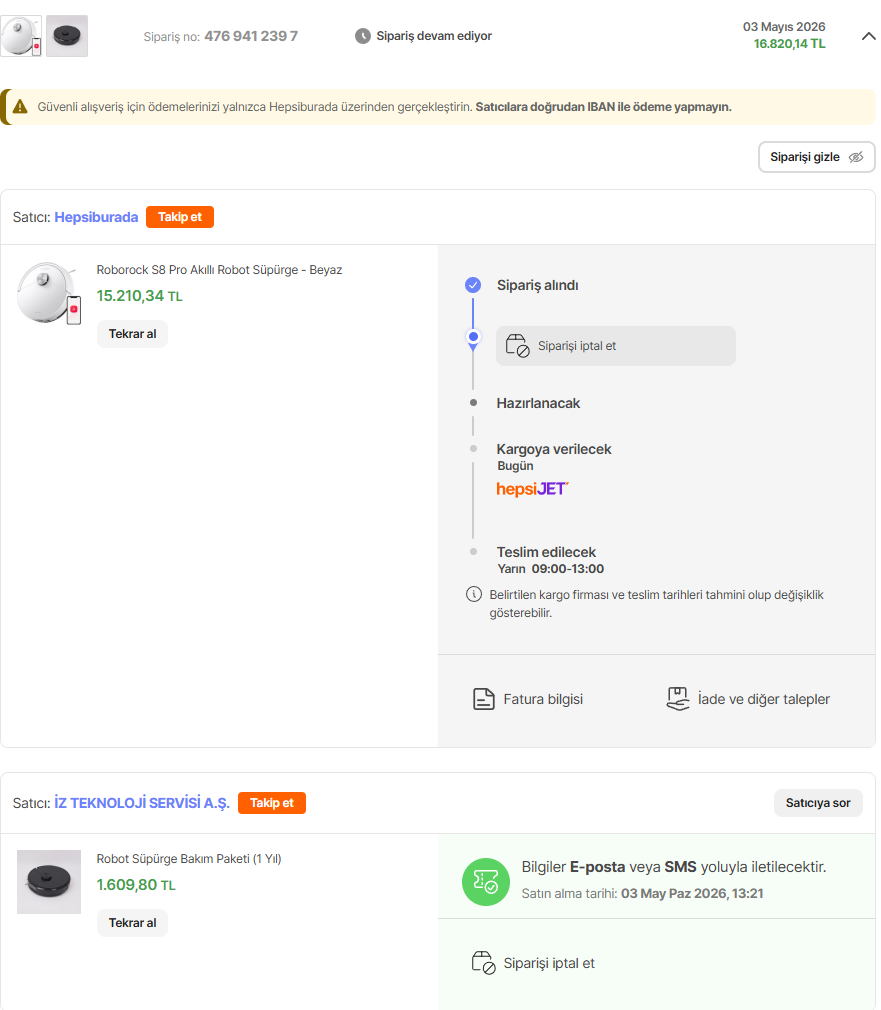Cancel the Bakım Paketi order icon
Viewport: 881px width, 1010px height.
pyautogui.click(x=484, y=963)
